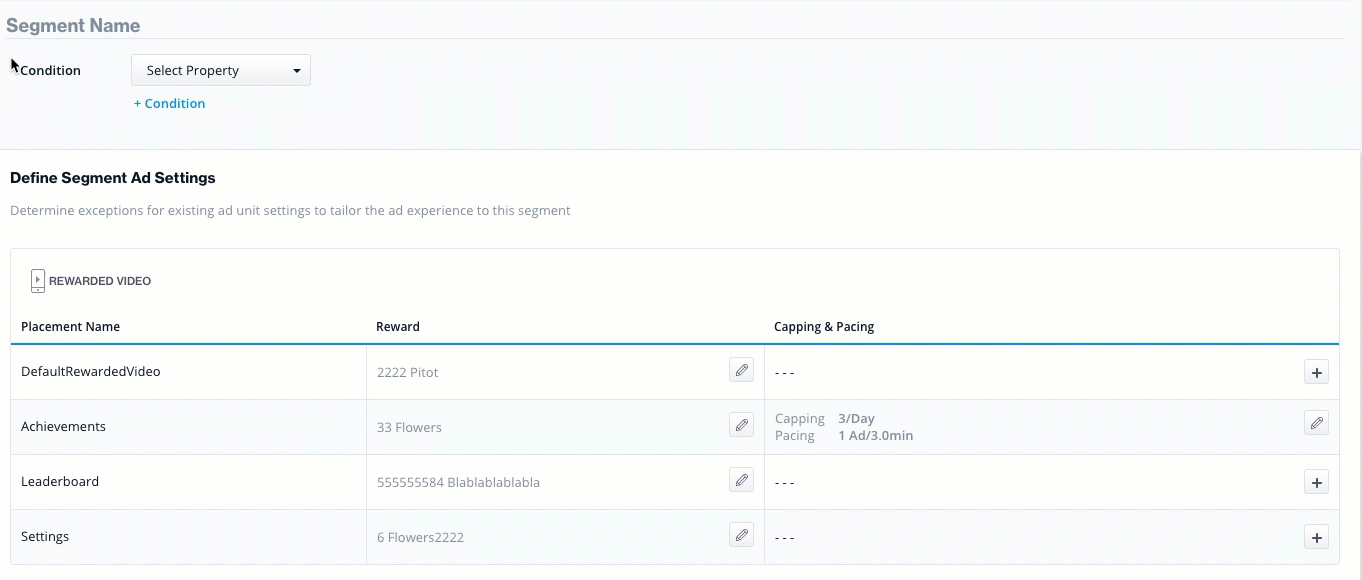Select the Achievements placement name
The height and width of the screenshot is (580, 1362).
(x=63, y=426)
